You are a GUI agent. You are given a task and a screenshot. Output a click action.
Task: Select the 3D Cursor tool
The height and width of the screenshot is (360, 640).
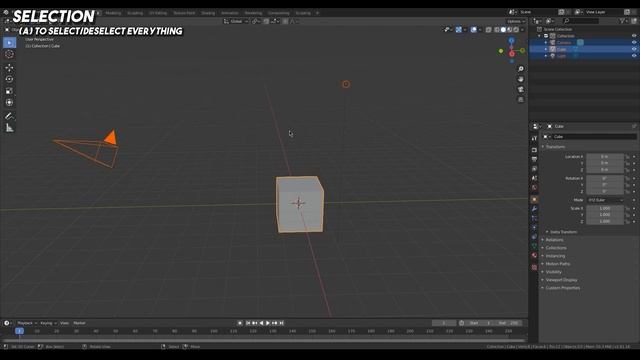(x=9, y=54)
